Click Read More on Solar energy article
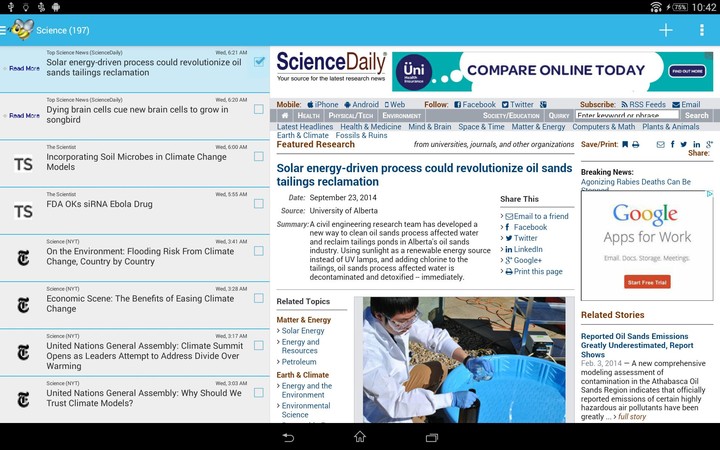 [24, 68]
